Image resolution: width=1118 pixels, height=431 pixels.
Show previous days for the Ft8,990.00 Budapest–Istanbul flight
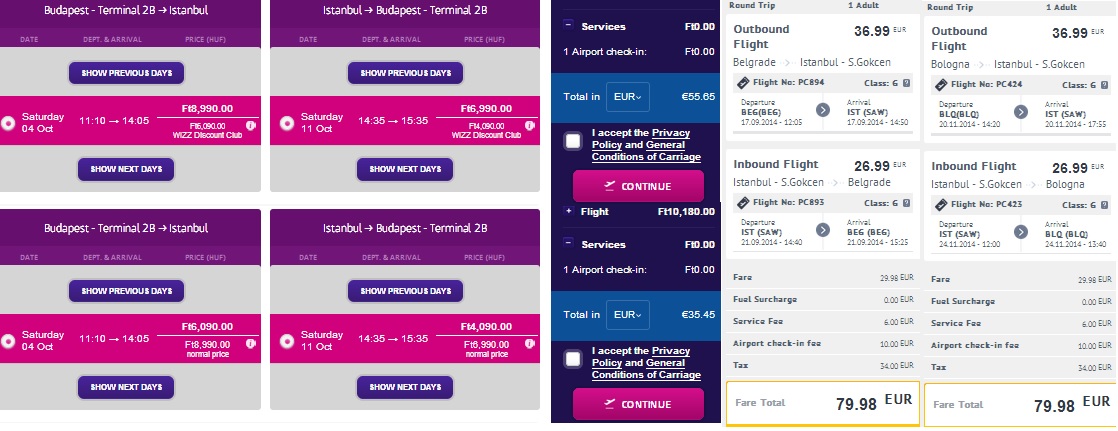(x=126, y=73)
